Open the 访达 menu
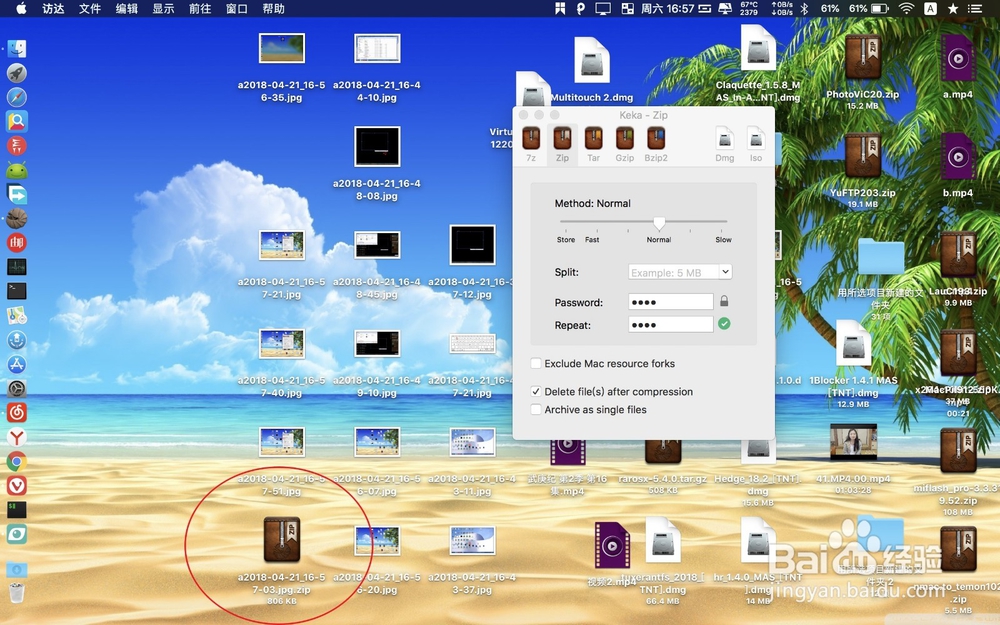This screenshot has height=625, width=1000. point(53,9)
